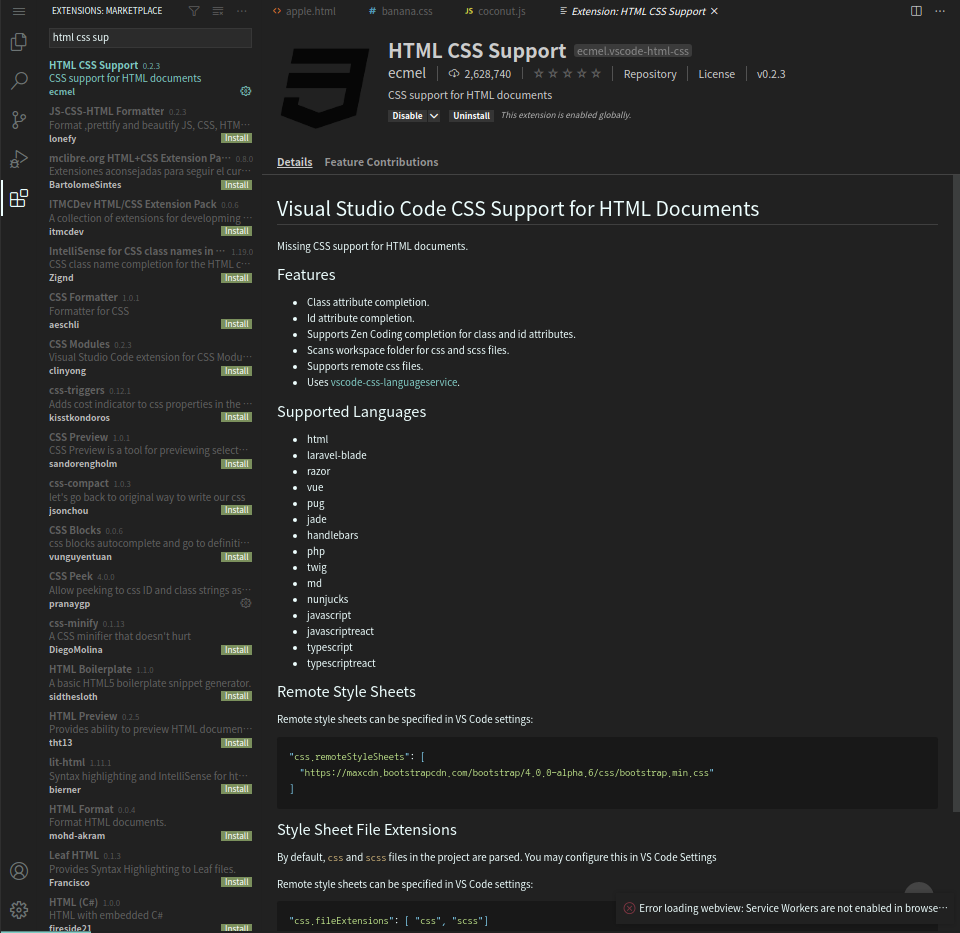
Task: Install the CSS Formatter extension
Action: pos(236,324)
